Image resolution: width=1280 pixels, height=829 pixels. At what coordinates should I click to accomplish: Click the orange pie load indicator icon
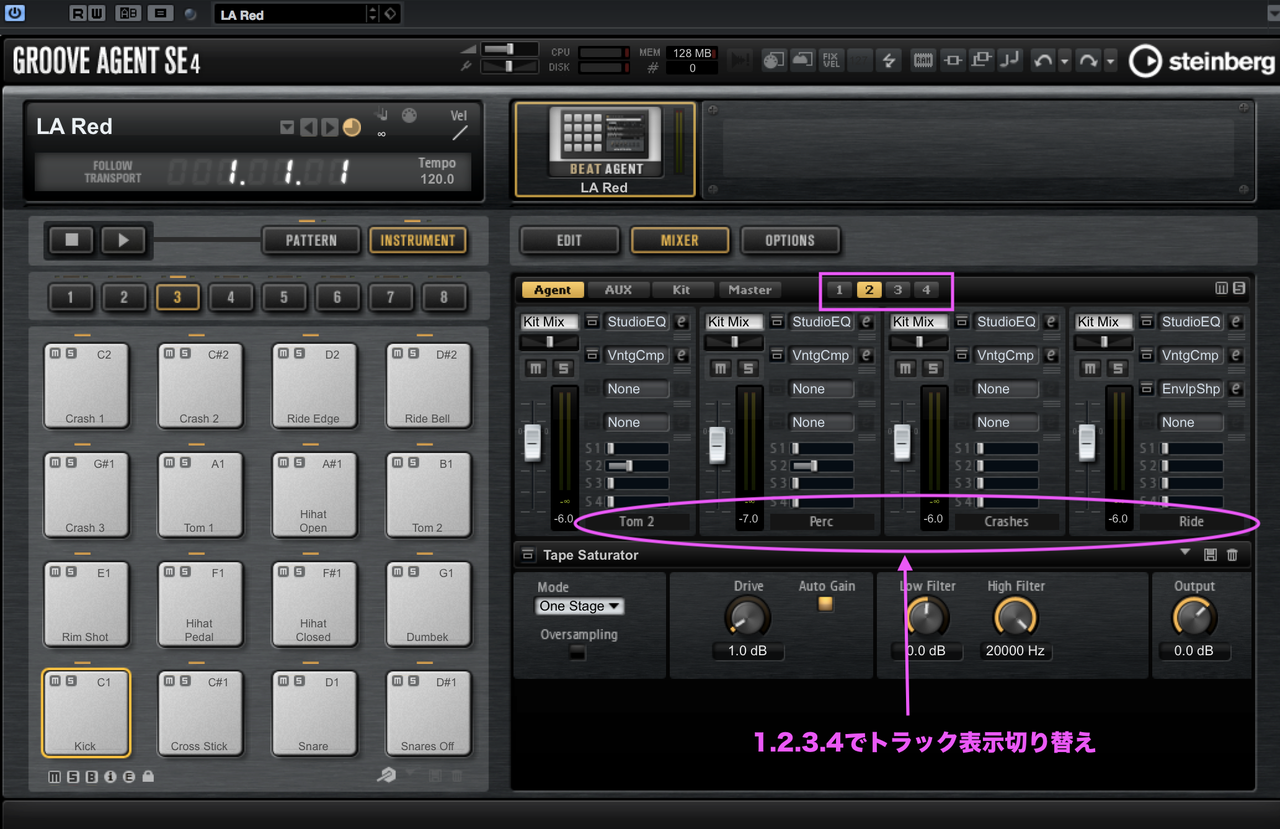point(351,127)
